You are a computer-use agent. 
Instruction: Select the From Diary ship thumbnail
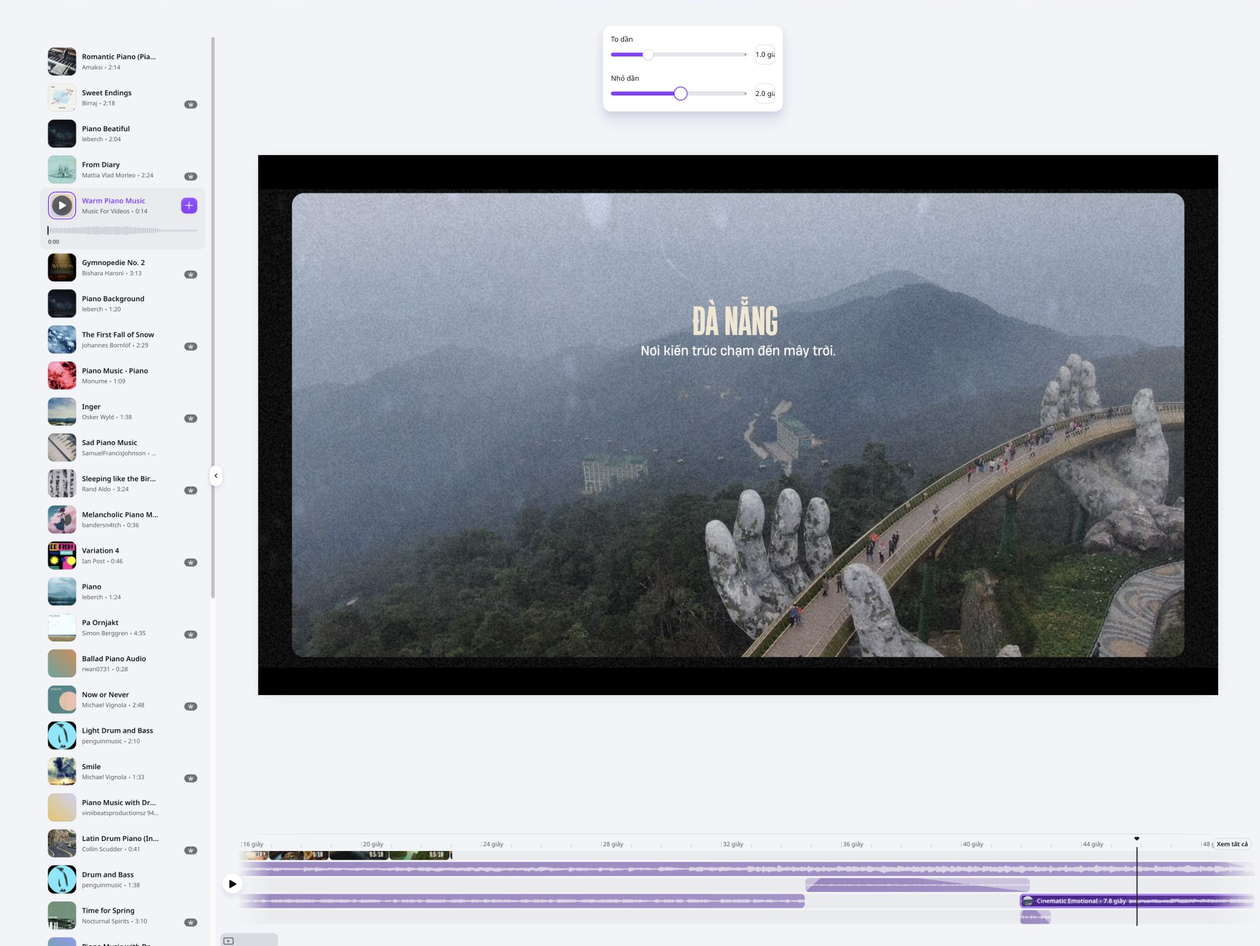coord(62,169)
